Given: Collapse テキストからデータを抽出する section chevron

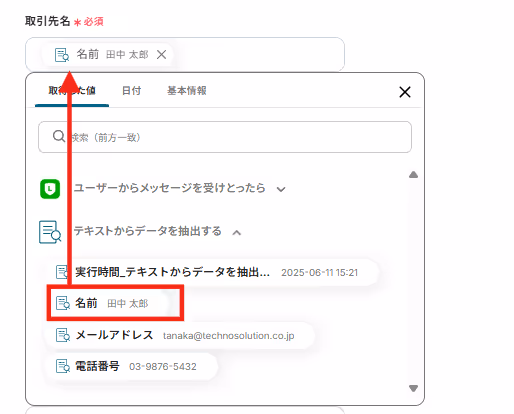Looking at the screenshot, I should pos(237,232).
